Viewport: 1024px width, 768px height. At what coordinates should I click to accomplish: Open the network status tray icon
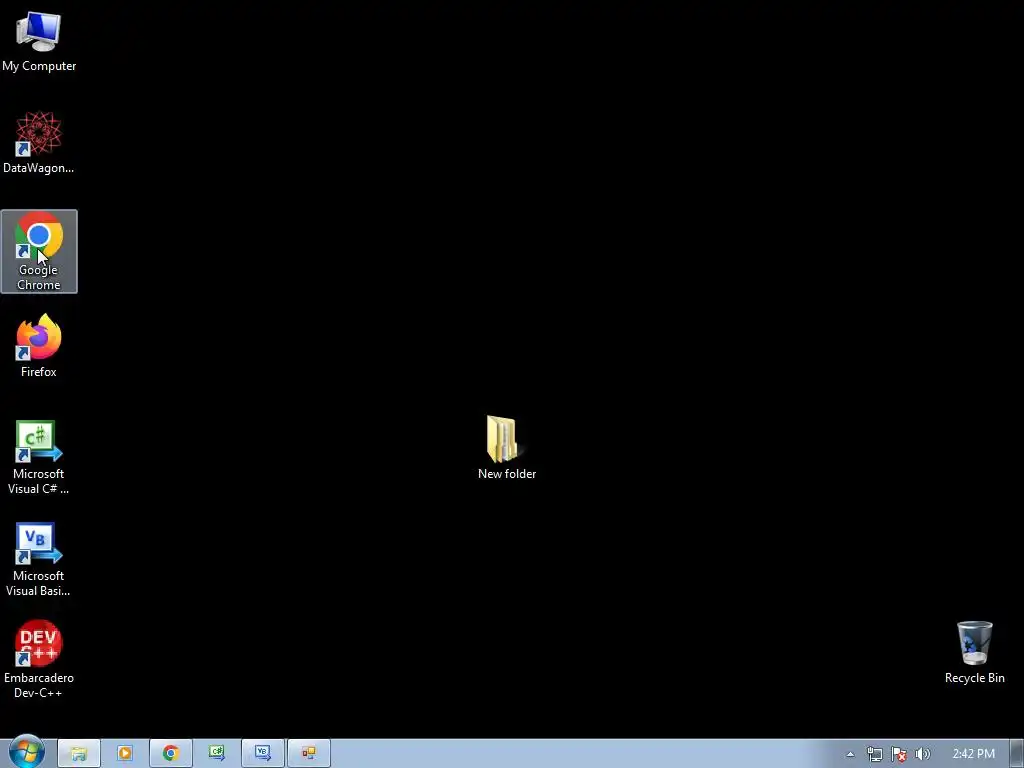[x=874, y=754]
